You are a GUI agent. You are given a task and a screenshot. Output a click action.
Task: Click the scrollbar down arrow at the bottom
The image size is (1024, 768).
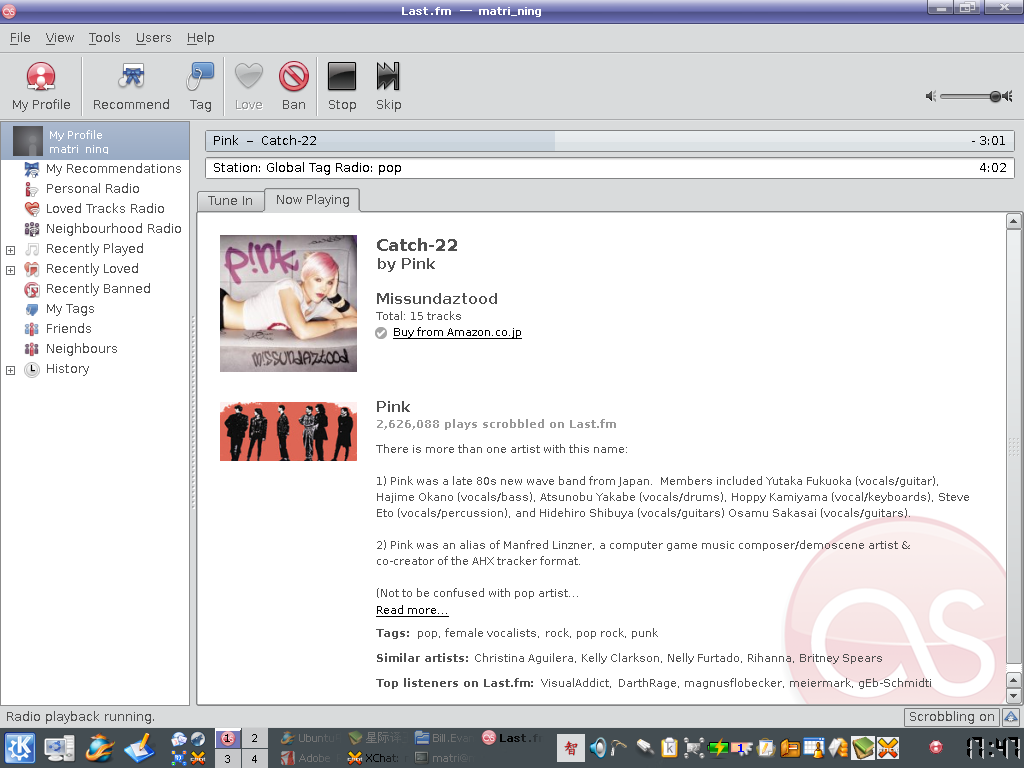[x=1014, y=696]
